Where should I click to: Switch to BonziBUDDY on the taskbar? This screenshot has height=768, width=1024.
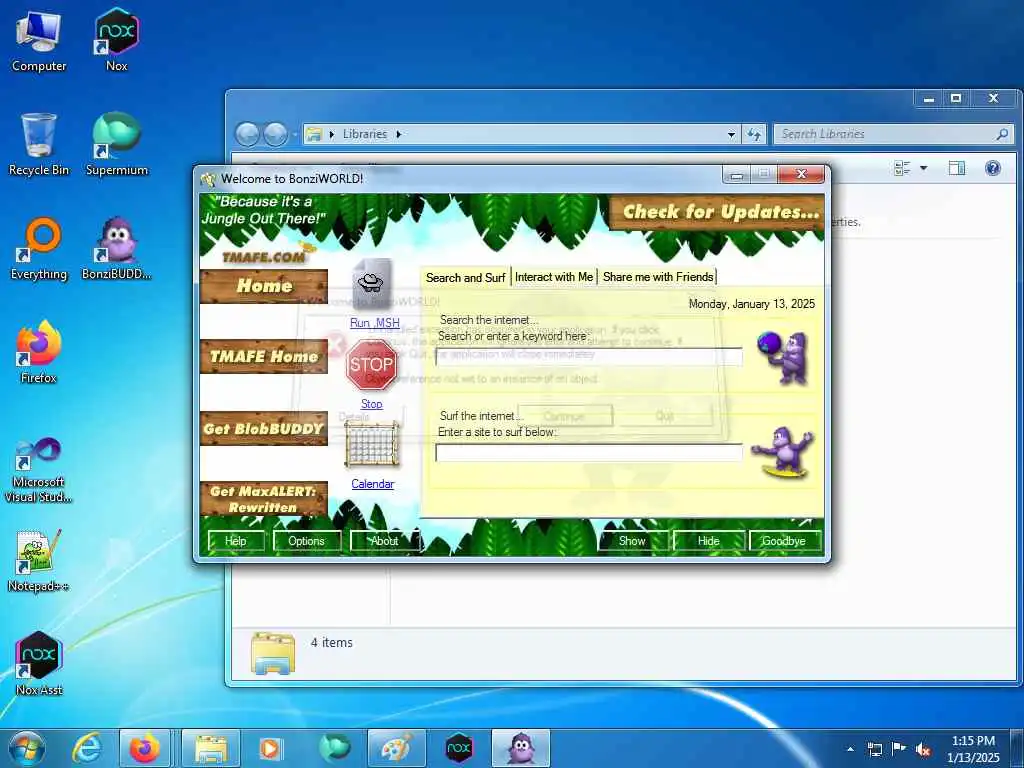click(520, 748)
